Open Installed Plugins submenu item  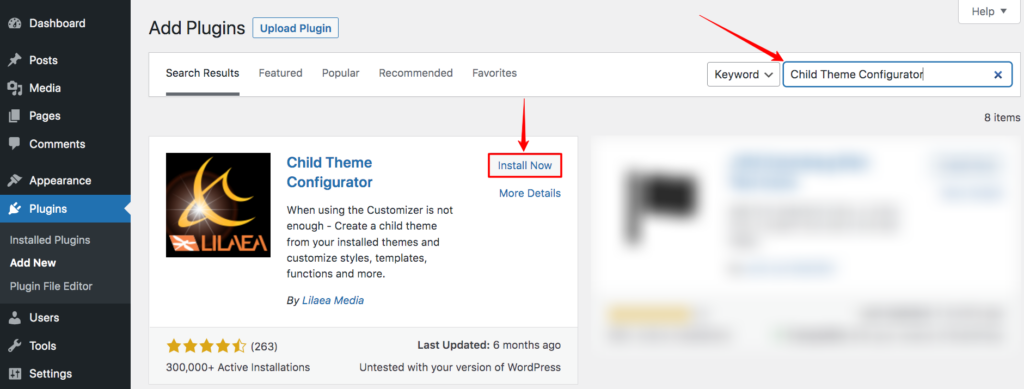pos(50,240)
